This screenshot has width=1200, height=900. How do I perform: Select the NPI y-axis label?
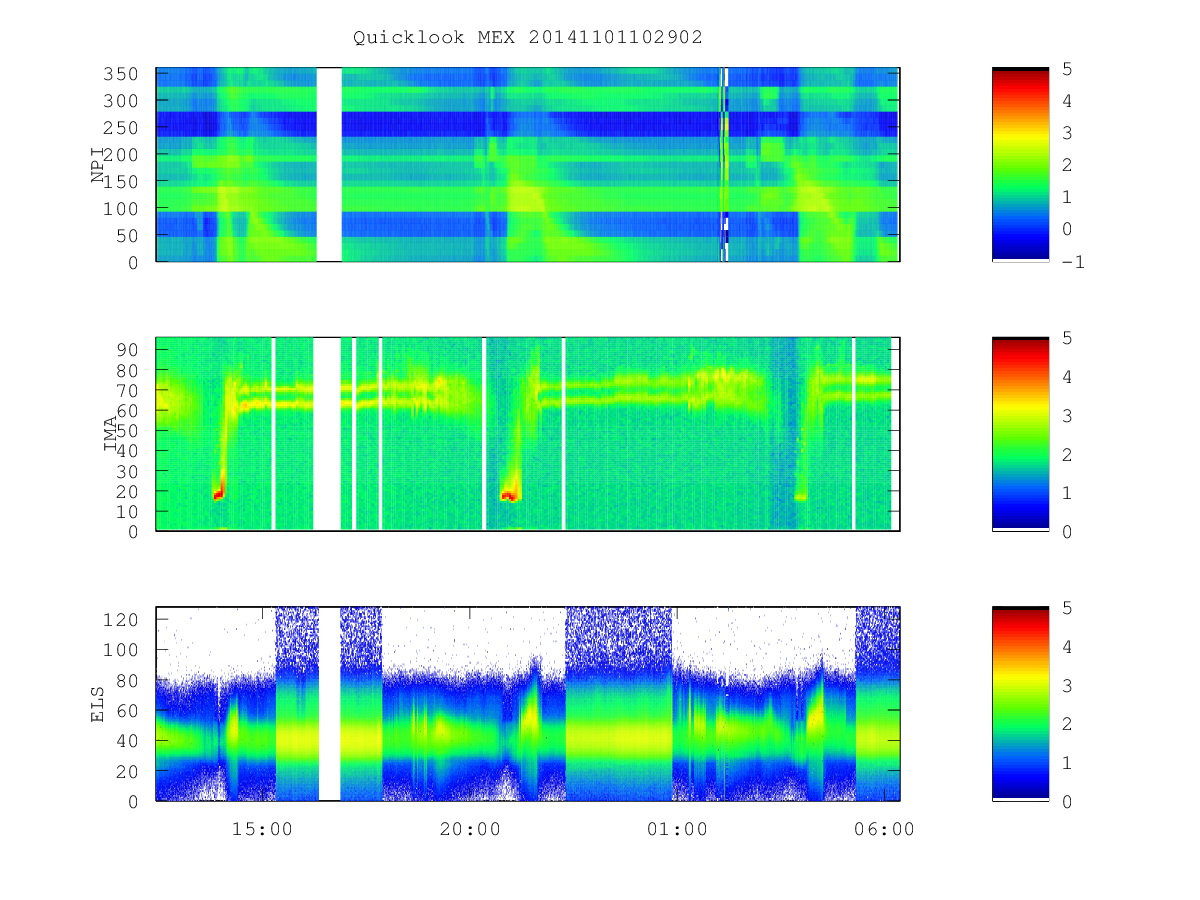98,165
